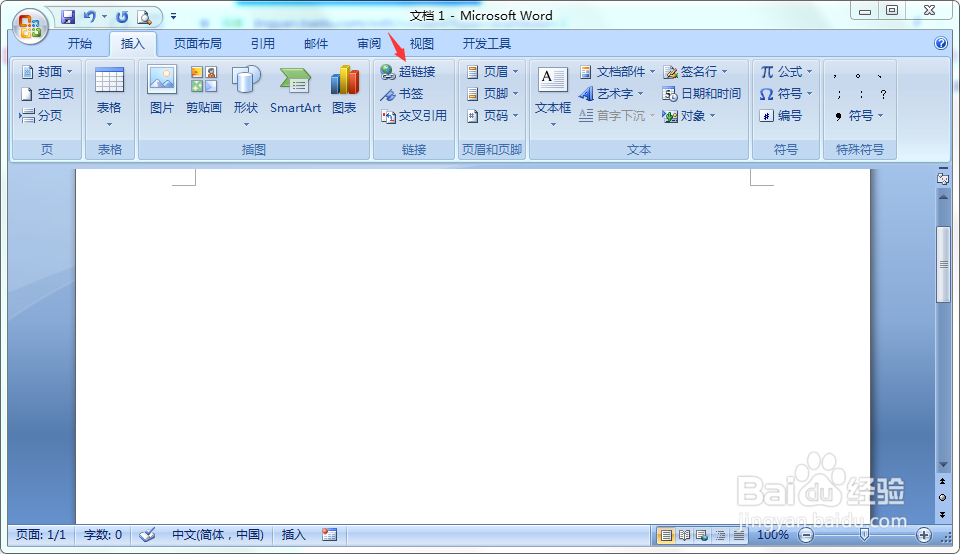
Task: Save the document using the floppy disk icon
Action: tap(68, 17)
